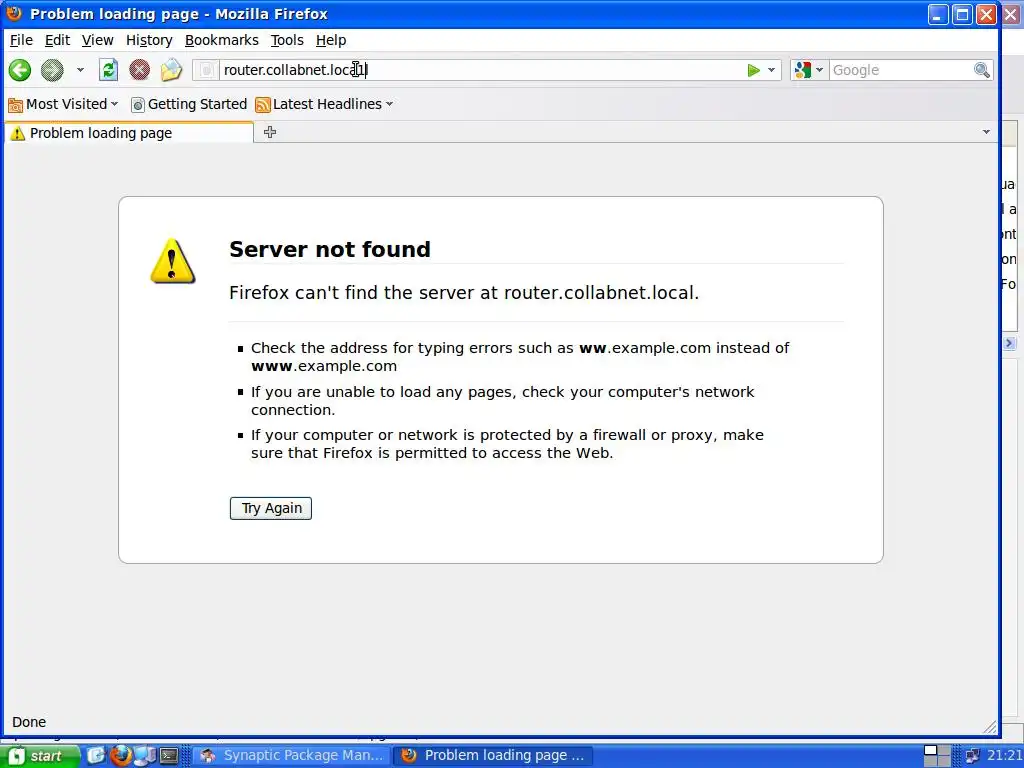Minimize the Firefox window
Image resolution: width=1024 pixels, height=768 pixels.
pos(938,14)
